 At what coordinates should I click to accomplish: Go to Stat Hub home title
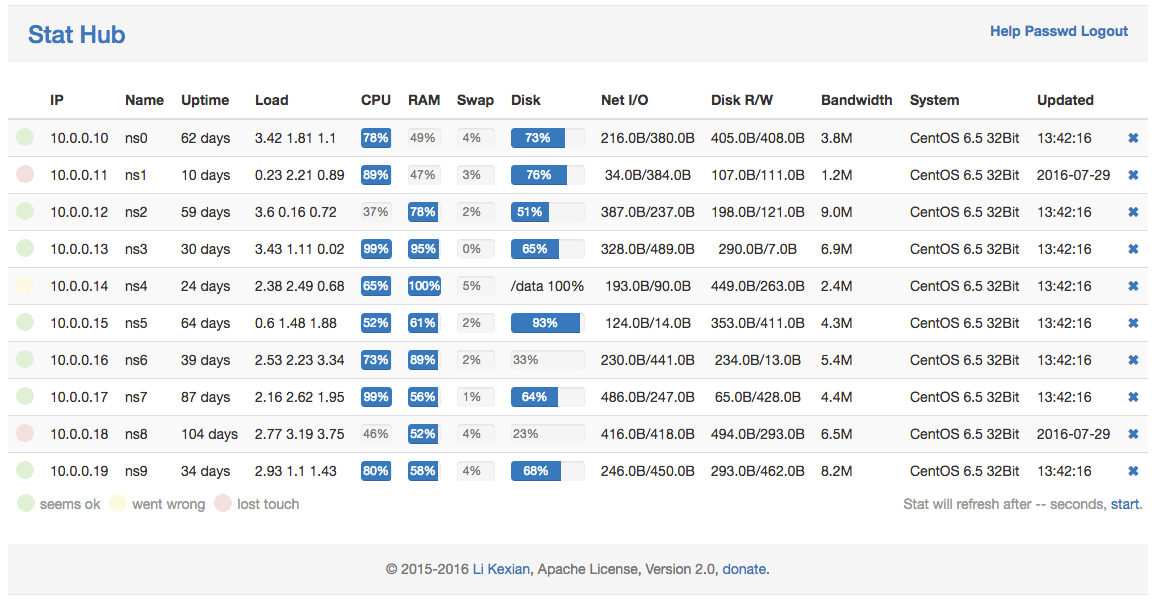[x=76, y=35]
